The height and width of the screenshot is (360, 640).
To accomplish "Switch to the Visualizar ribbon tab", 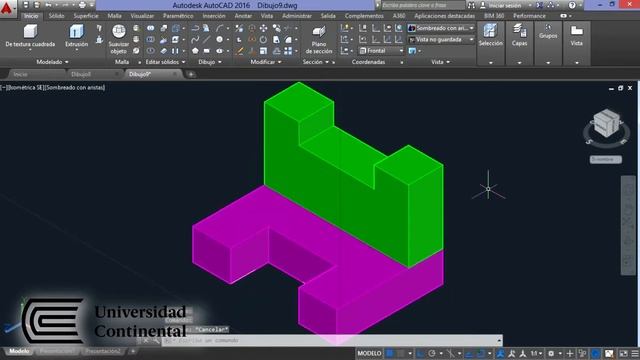I will [142, 16].
